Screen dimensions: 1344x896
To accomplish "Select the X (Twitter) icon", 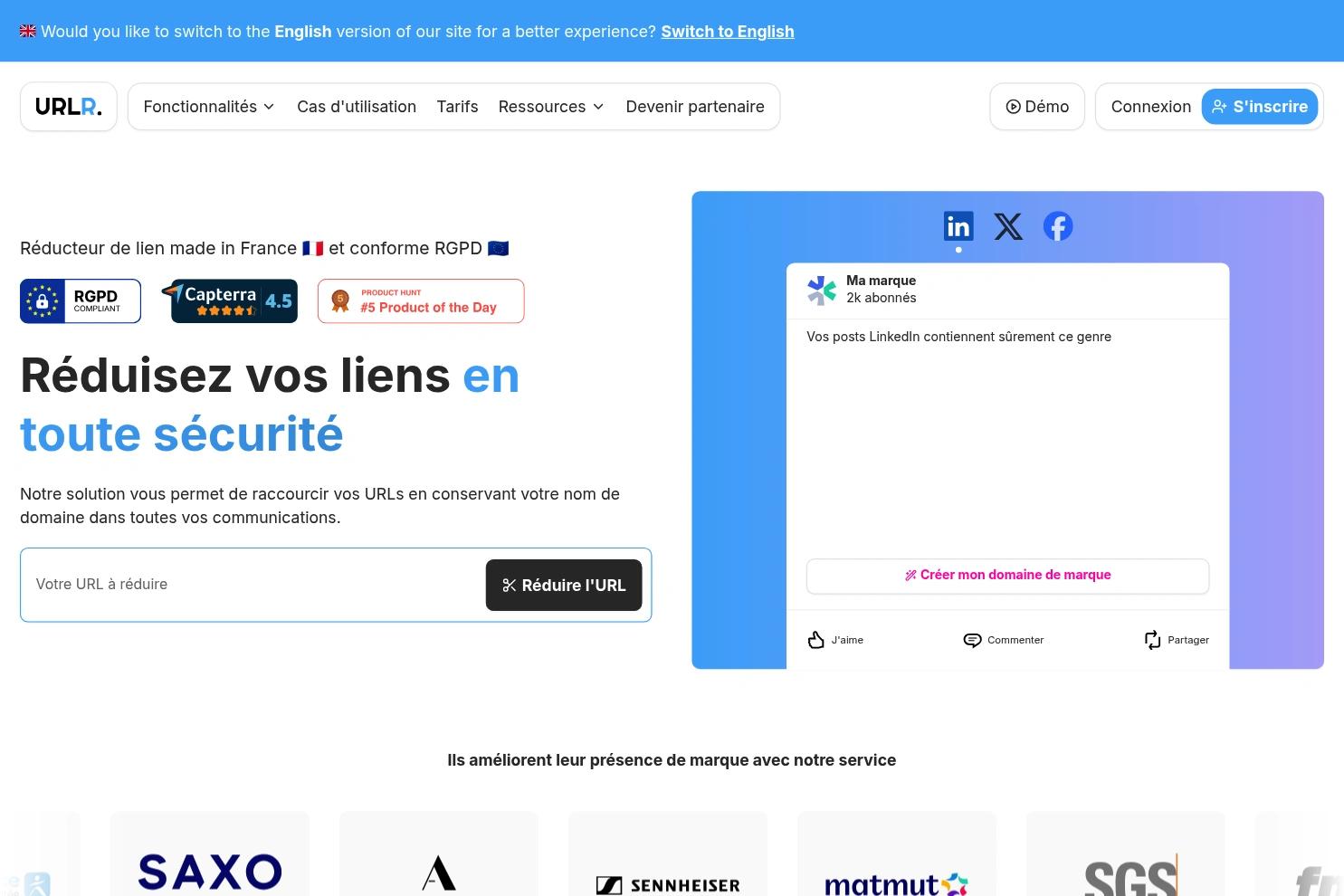I will point(1007,226).
